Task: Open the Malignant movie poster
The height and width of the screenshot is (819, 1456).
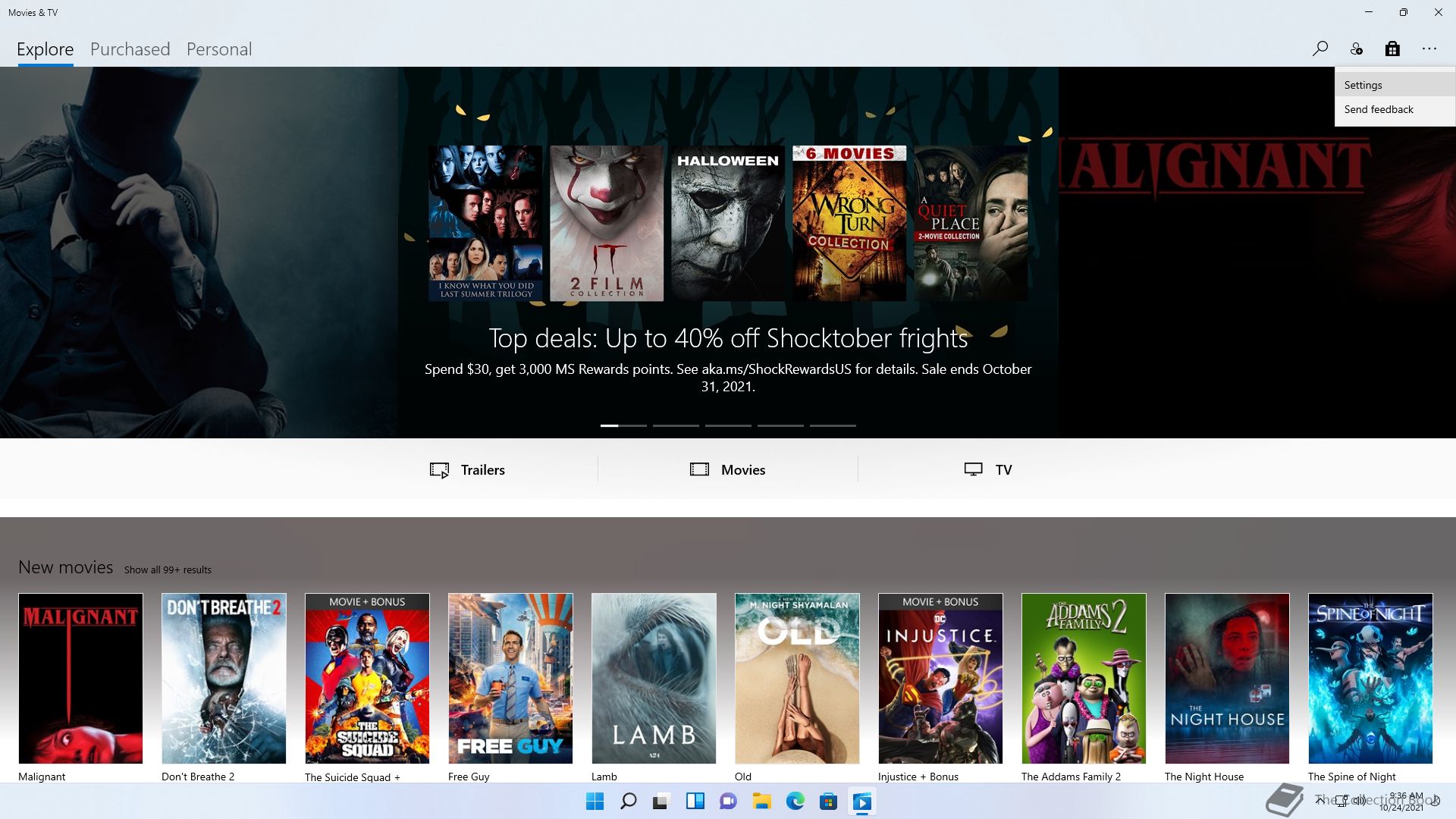Action: point(80,678)
